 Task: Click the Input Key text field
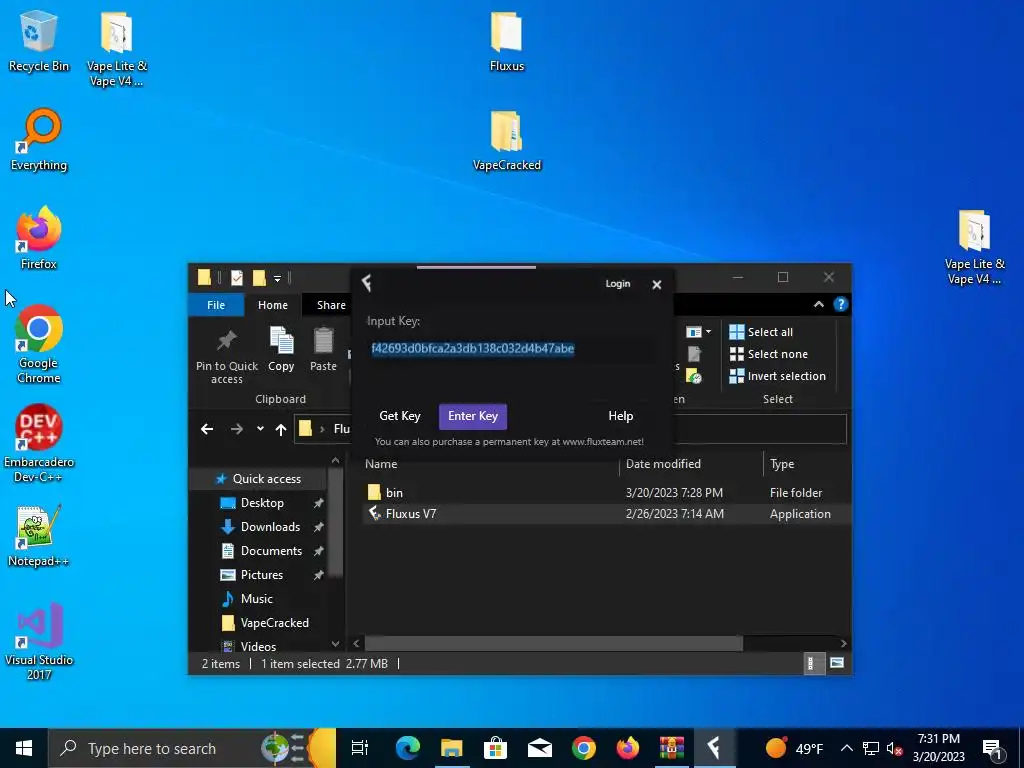click(511, 349)
